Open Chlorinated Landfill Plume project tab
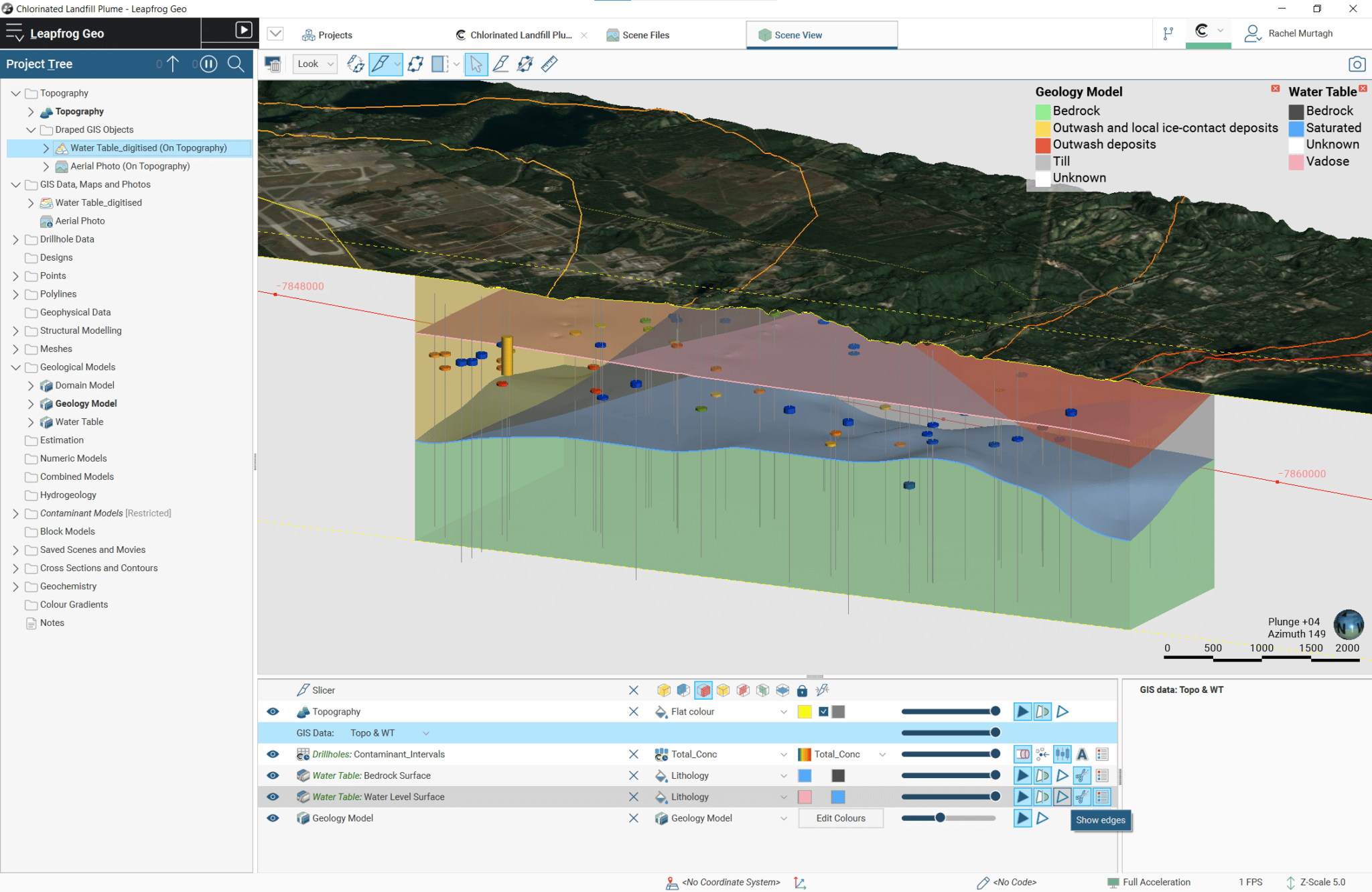 pos(514,35)
